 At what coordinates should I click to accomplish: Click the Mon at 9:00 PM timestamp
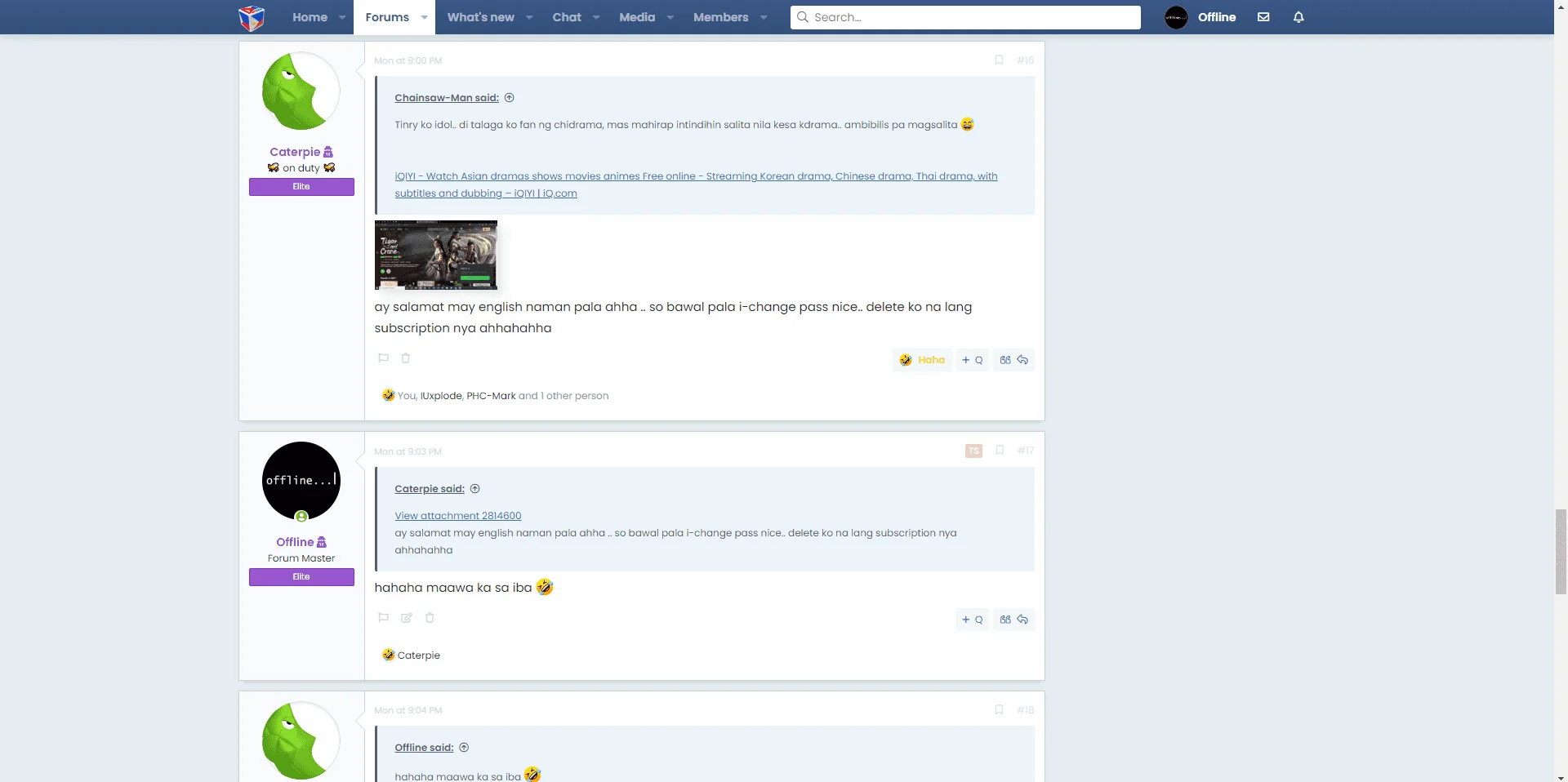pos(408,60)
